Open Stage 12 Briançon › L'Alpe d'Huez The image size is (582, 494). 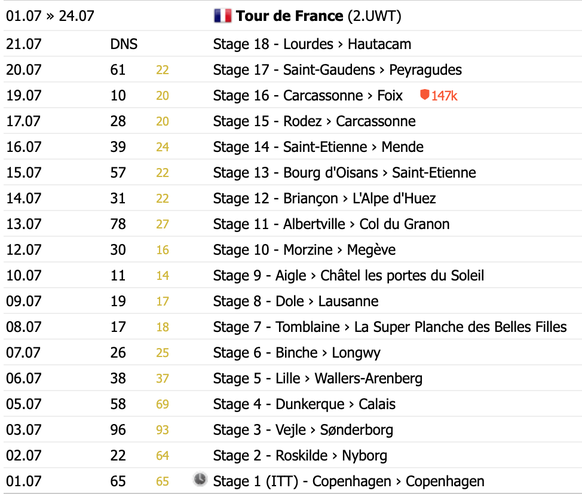[x=324, y=199]
